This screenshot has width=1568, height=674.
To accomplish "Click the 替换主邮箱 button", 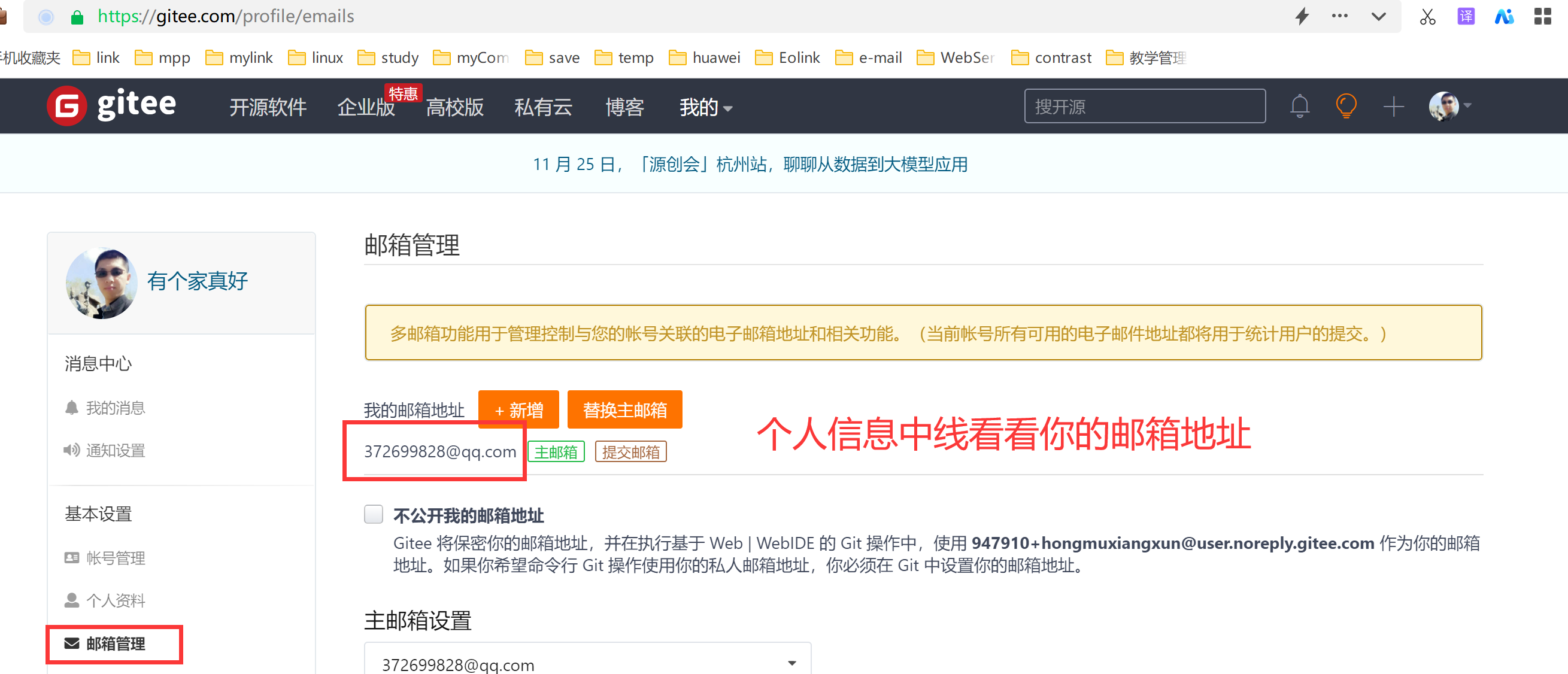I will pos(624,409).
